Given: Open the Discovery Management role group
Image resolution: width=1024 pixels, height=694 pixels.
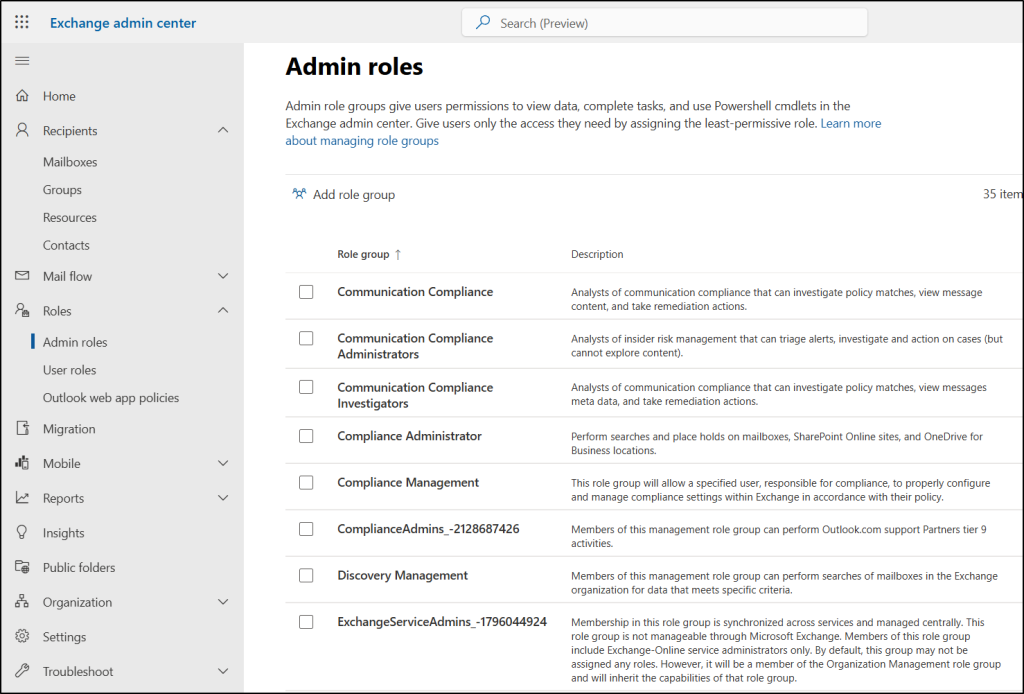Looking at the screenshot, I should point(402,575).
